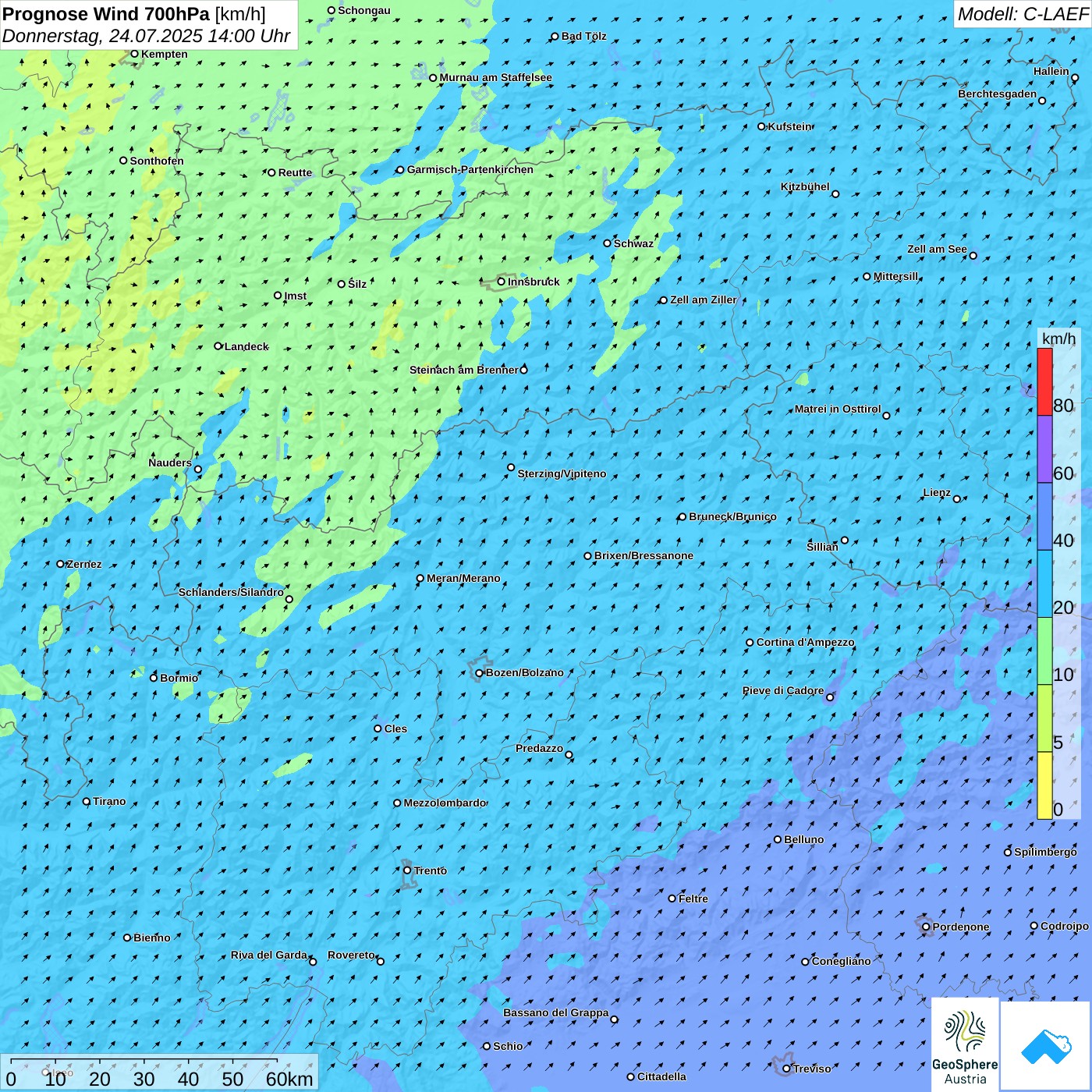Click the 'Schio' label

point(508,1046)
